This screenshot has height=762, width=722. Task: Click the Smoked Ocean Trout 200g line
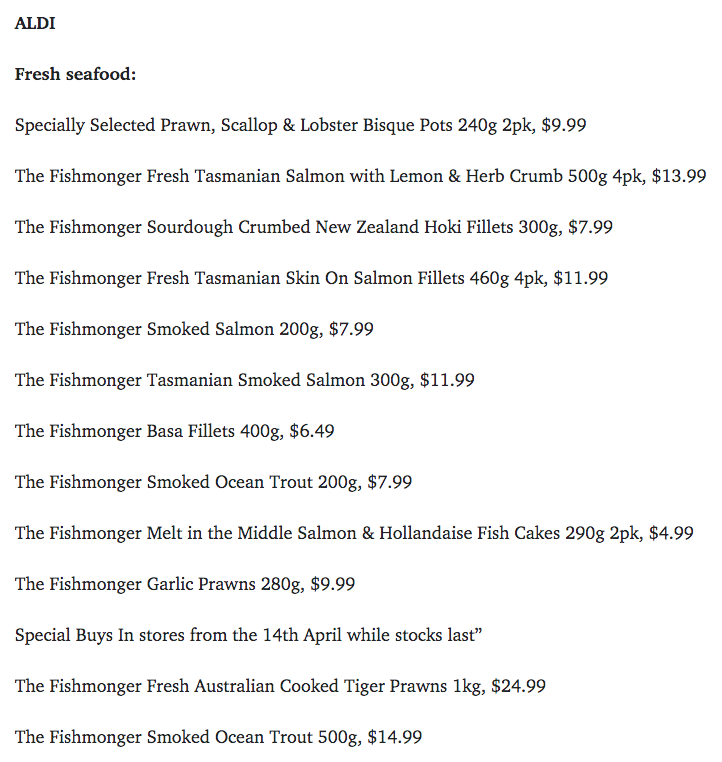click(213, 483)
